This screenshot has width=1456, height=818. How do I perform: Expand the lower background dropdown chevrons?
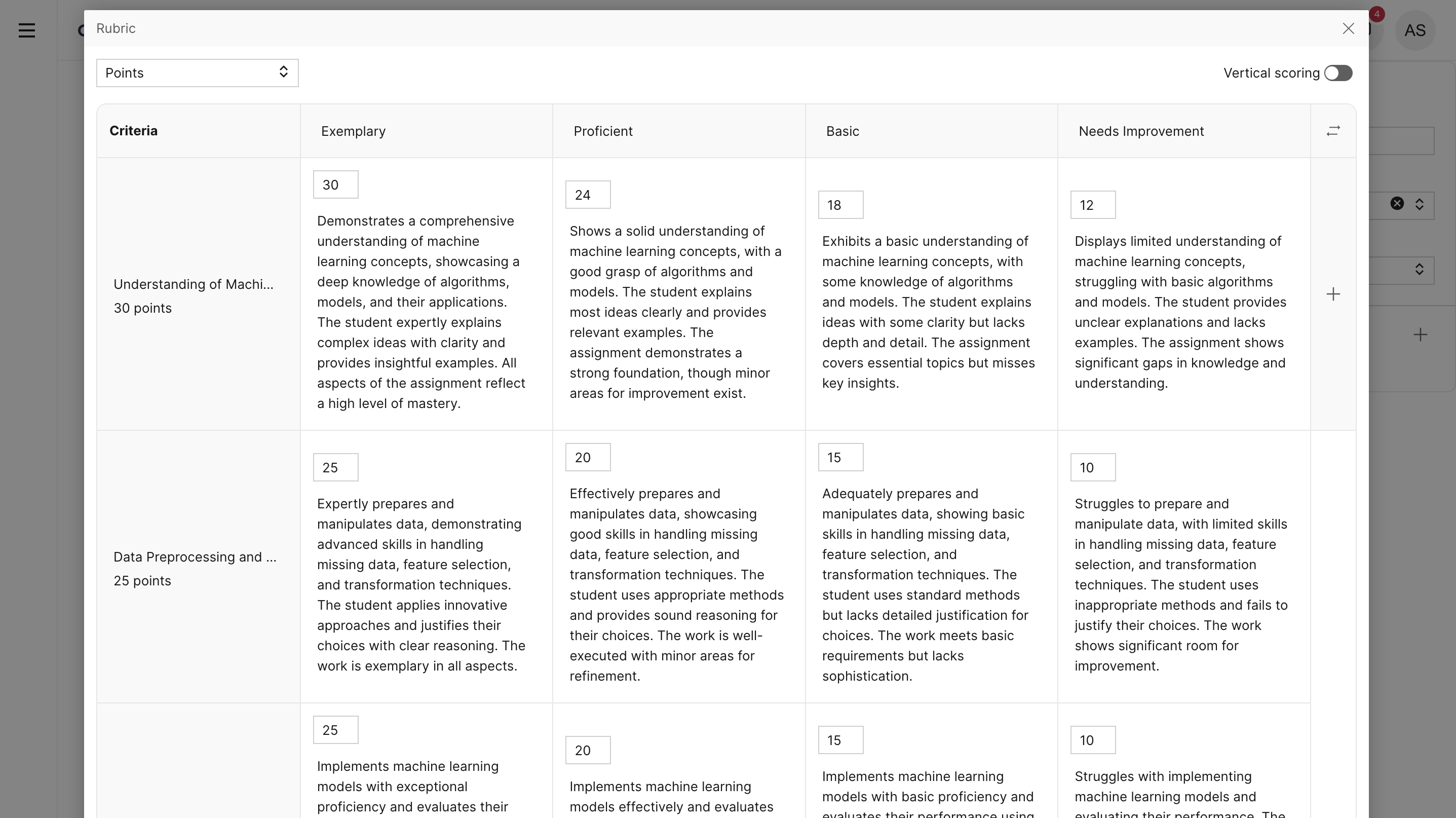pyautogui.click(x=1419, y=269)
